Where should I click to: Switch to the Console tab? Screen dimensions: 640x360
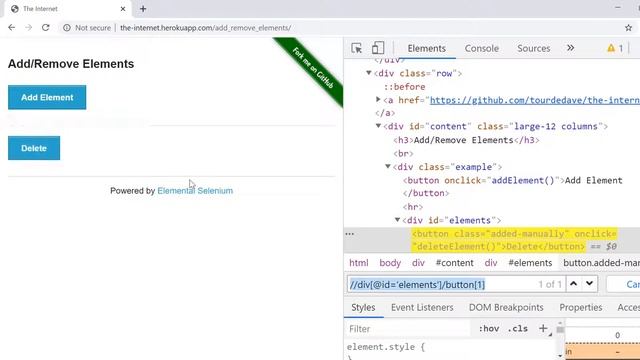tap(482, 48)
